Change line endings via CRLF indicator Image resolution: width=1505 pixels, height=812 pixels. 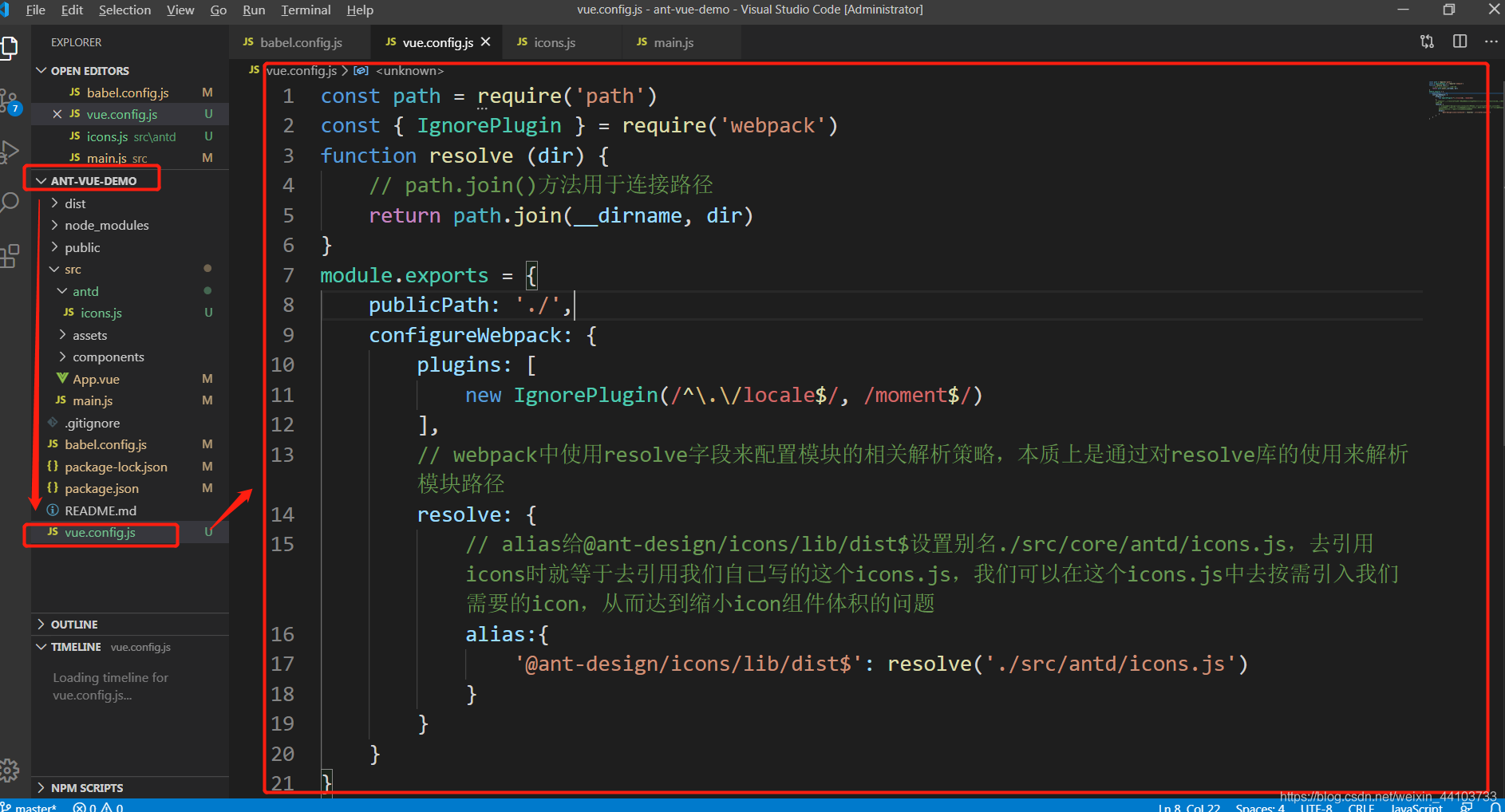tap(1361, 806)
